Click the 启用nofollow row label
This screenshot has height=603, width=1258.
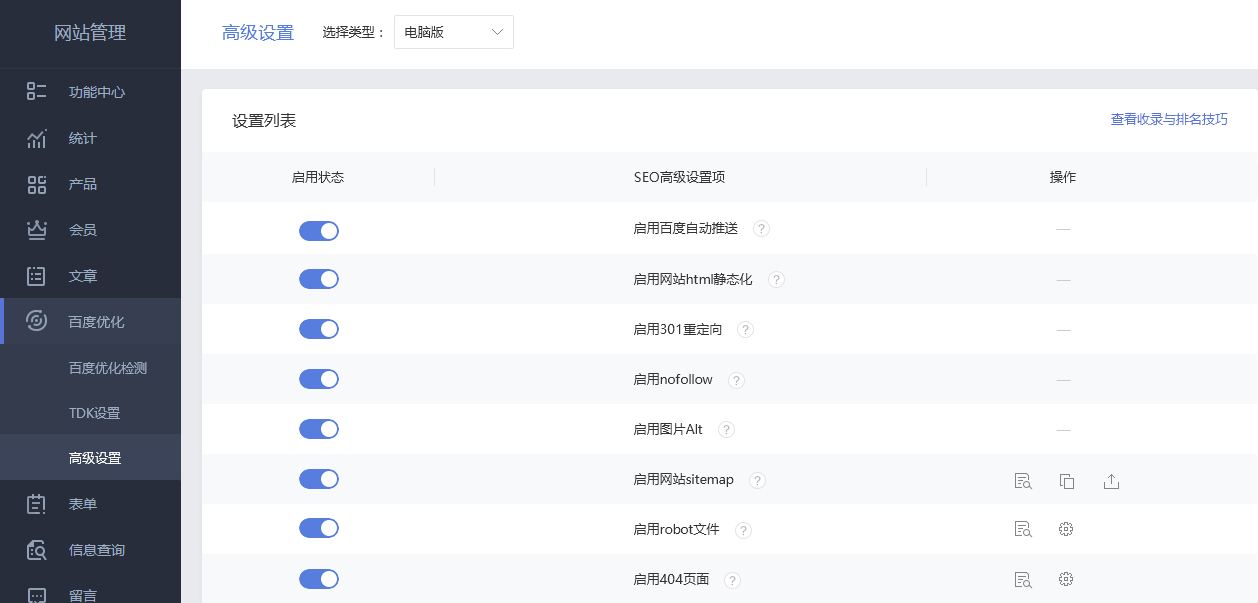coord(673,380)
